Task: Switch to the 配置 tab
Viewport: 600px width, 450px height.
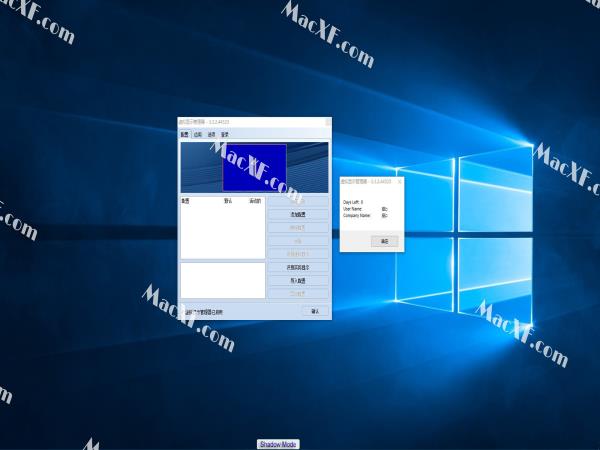Action: pos(185,134)
